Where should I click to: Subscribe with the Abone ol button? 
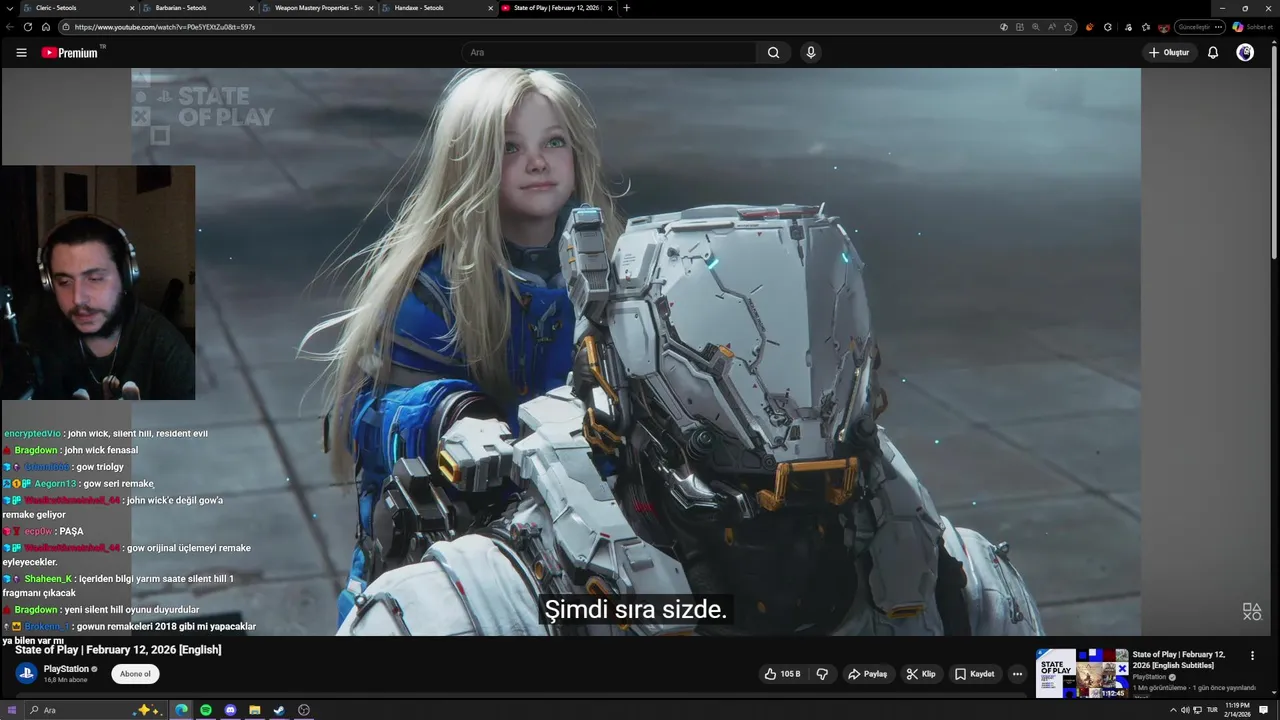tap(135, 674)
